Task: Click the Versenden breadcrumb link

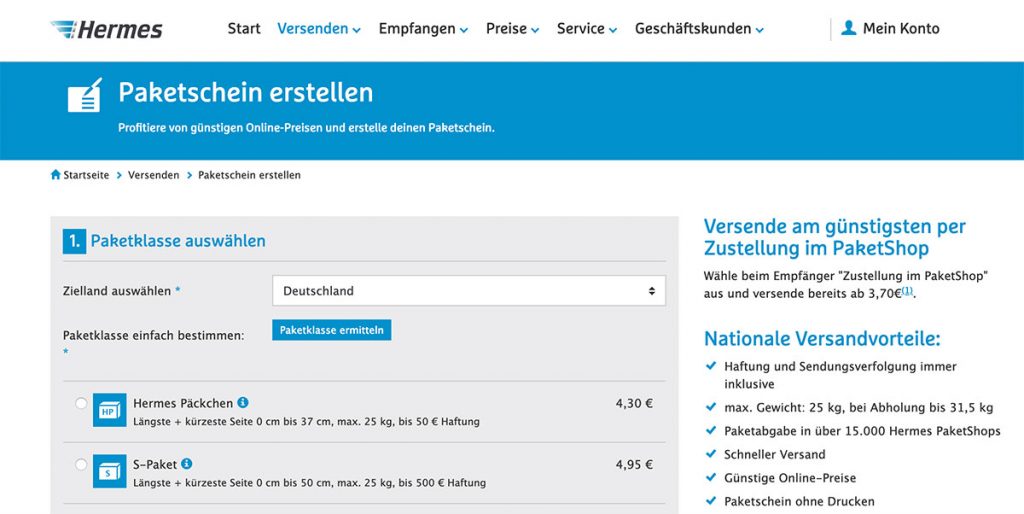Action: point(153,175)
